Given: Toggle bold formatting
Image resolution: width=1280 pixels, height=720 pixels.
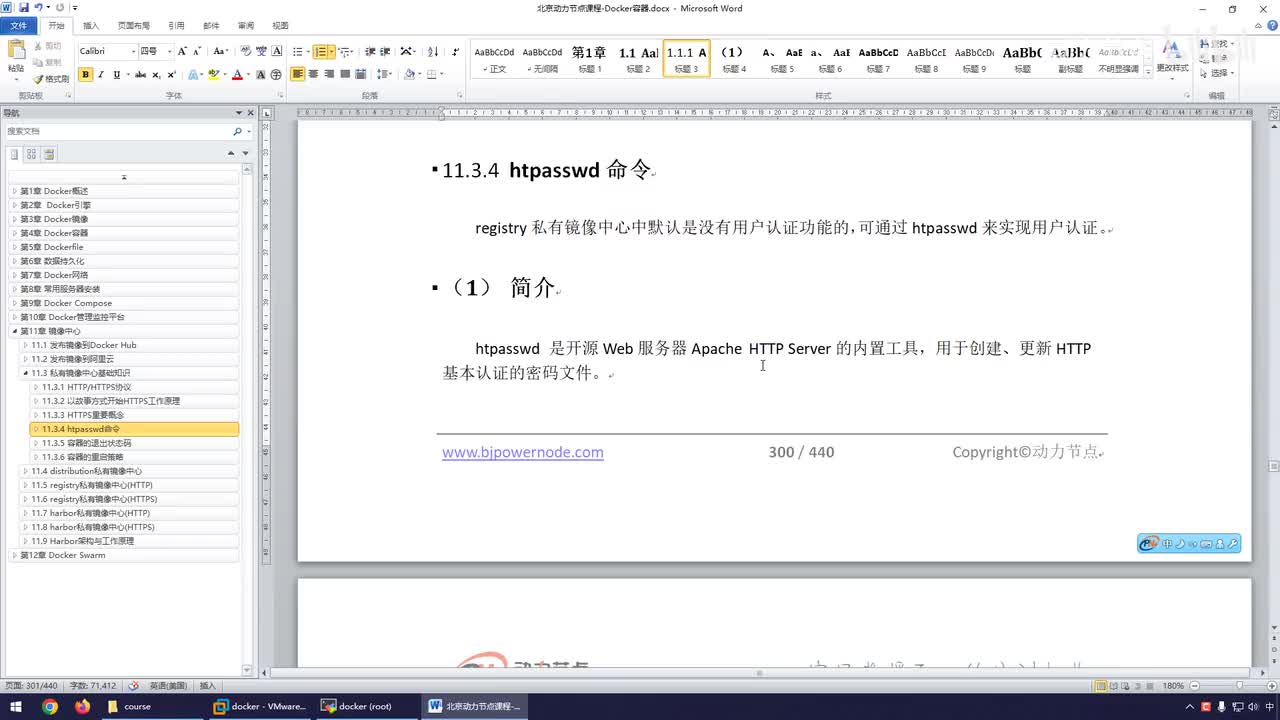Looking at the screenshot, I should tap(86, 74).
